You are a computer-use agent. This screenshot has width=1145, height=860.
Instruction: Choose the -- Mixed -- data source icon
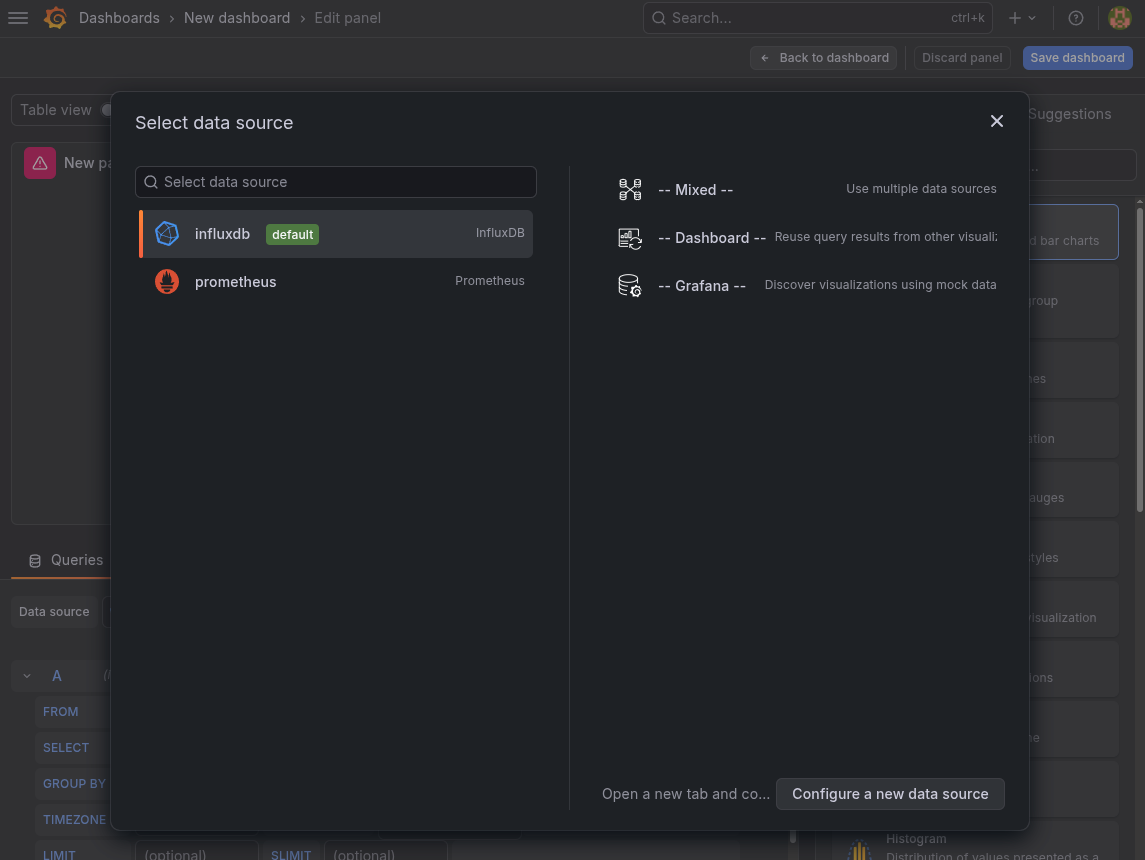click(x=630, y=189)
